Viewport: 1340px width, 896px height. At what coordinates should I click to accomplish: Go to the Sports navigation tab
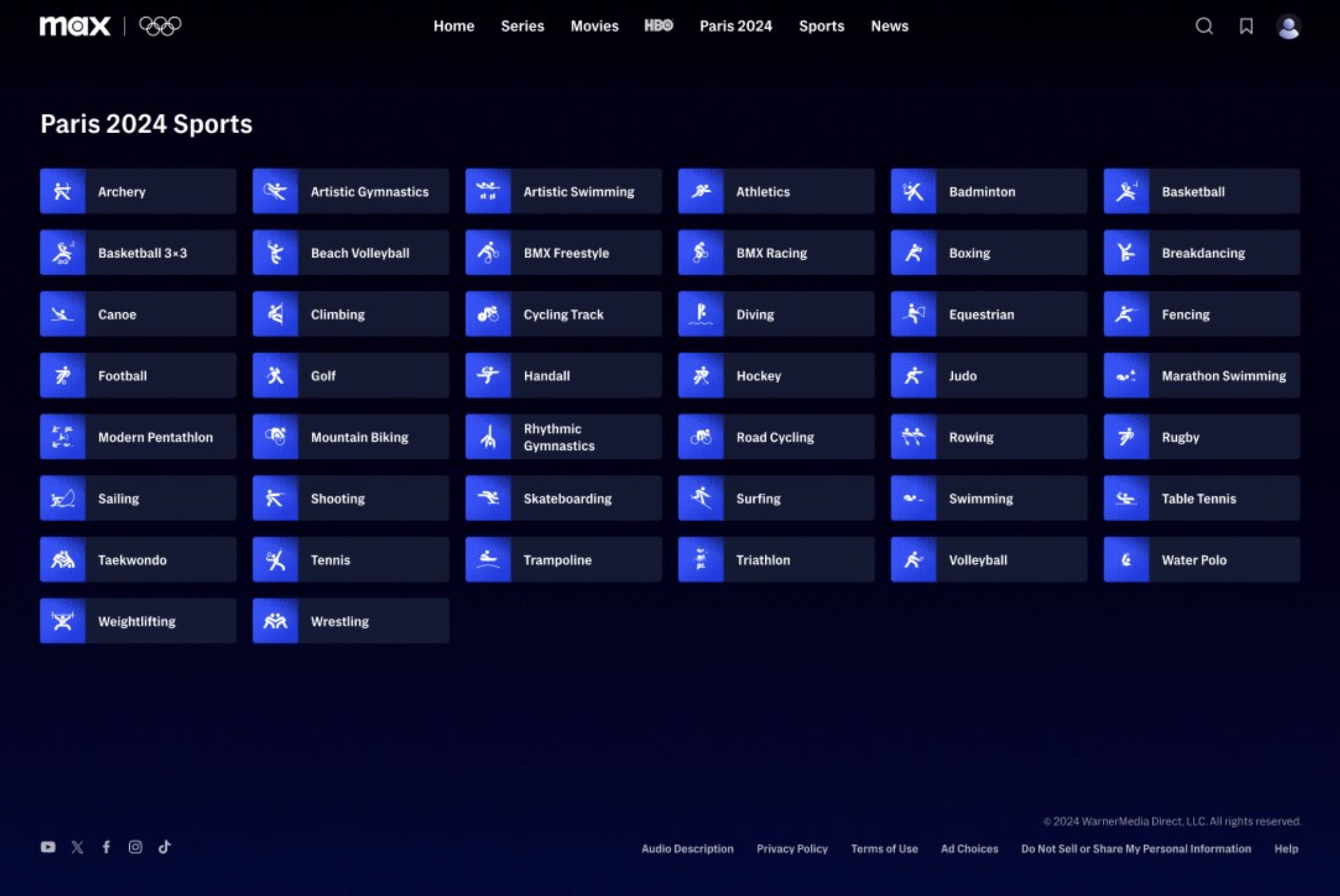pos(821,26)
